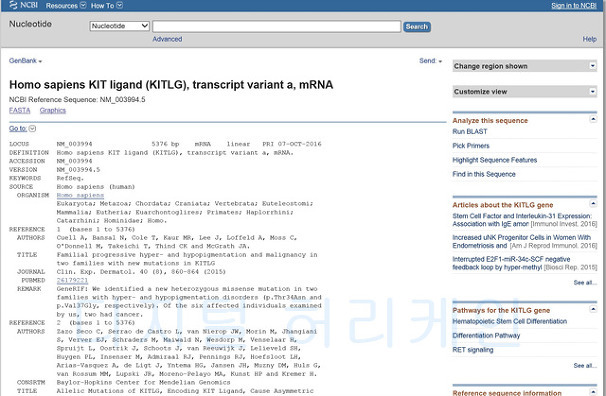Screen dimensions: 606x396
Task: Focus the search text field
Action: [x=276, y=26]
